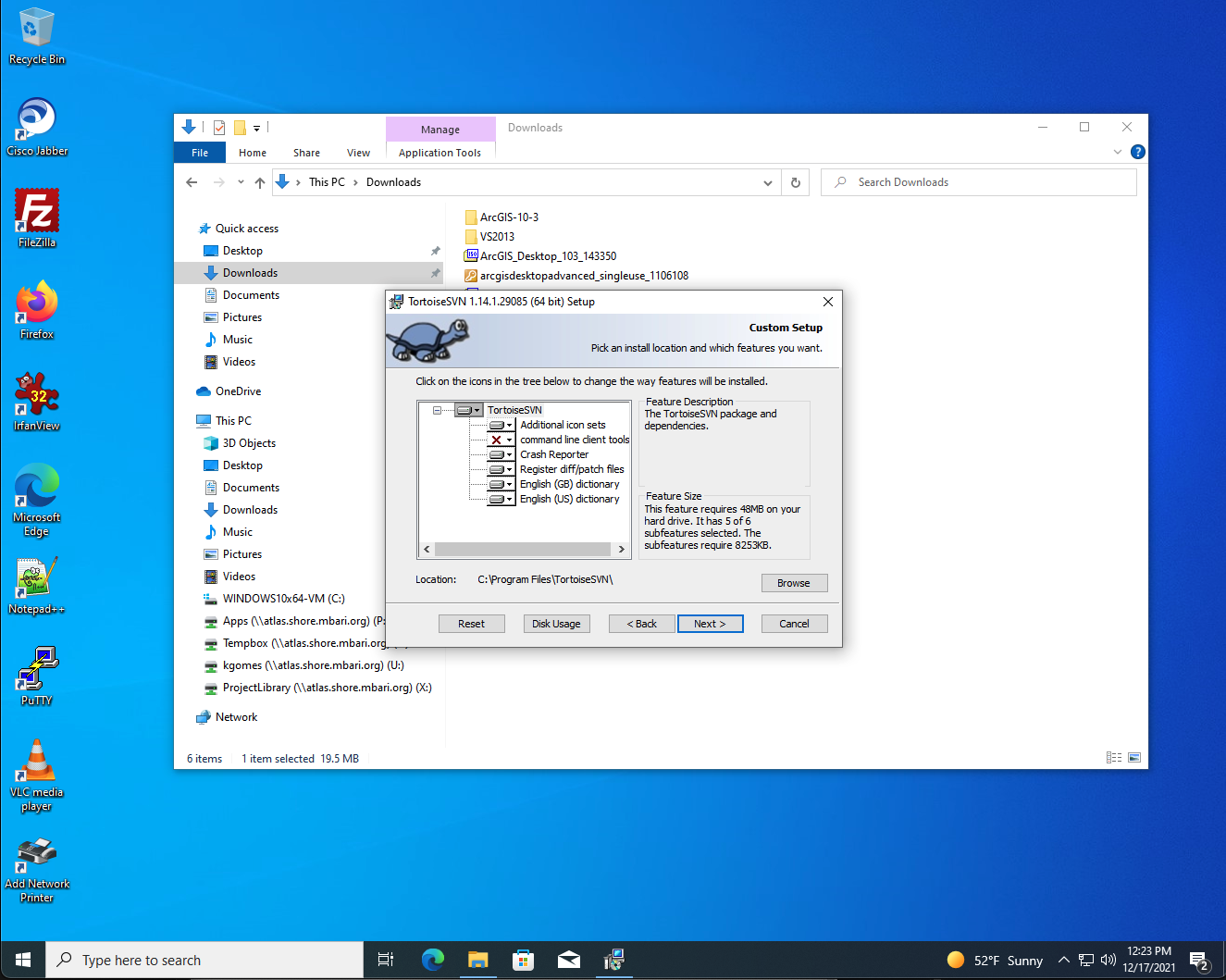Open Recycle Bin desktop icon

[37, 37]
